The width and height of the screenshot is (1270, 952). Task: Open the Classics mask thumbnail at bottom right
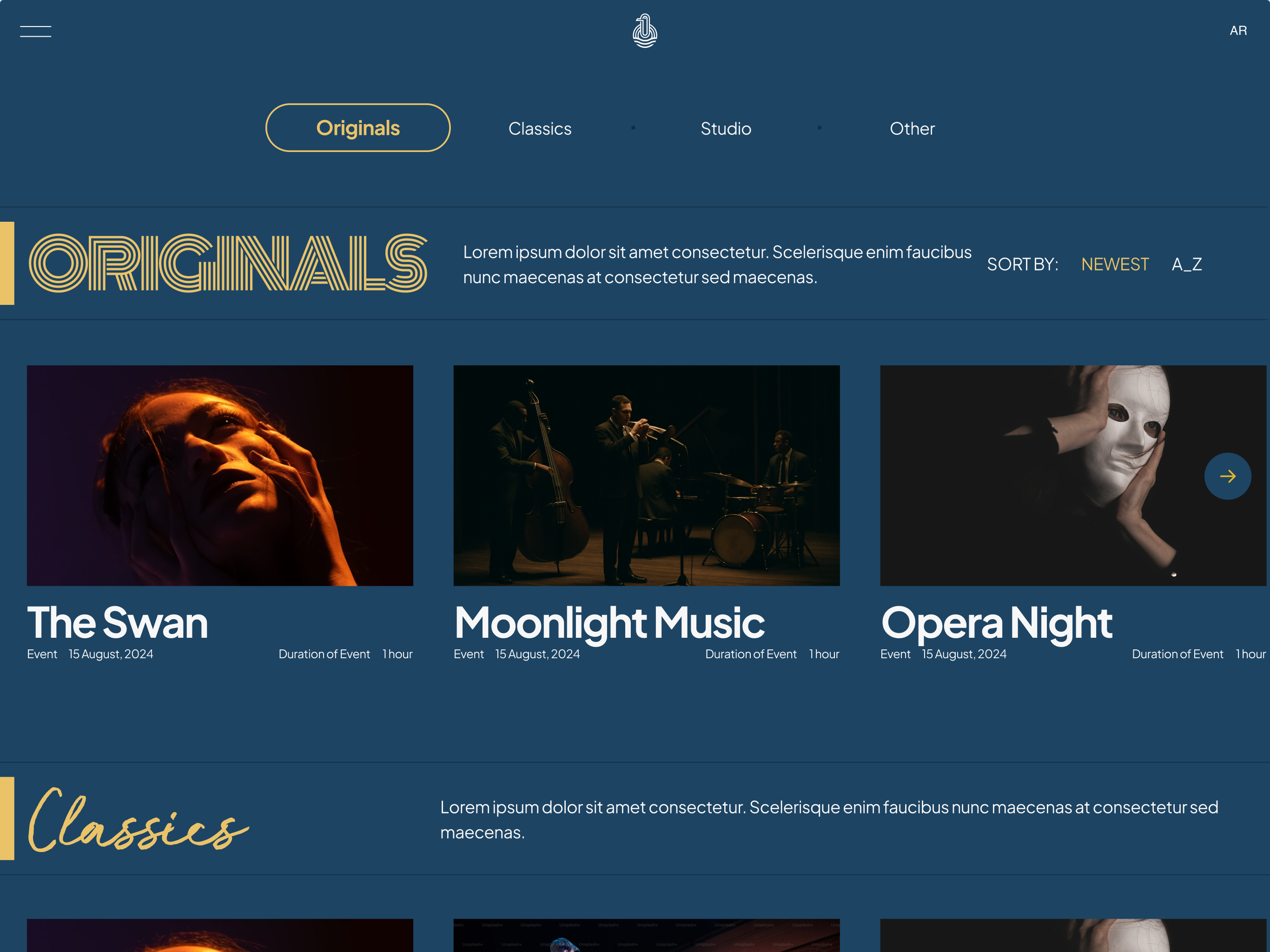coord(1072,935)
